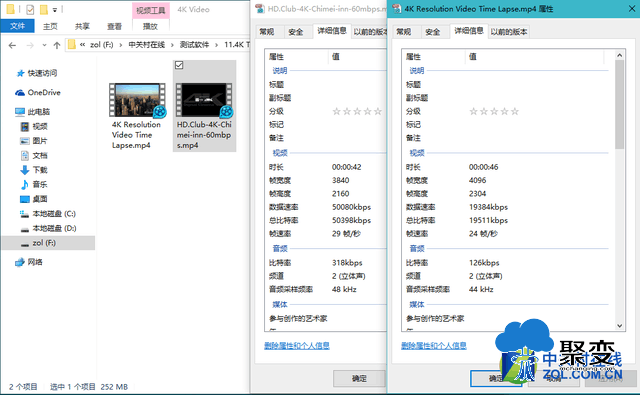Open 文档 folder in sidebar
Viewport: 640px width, 395px height.
click(34, 155)
